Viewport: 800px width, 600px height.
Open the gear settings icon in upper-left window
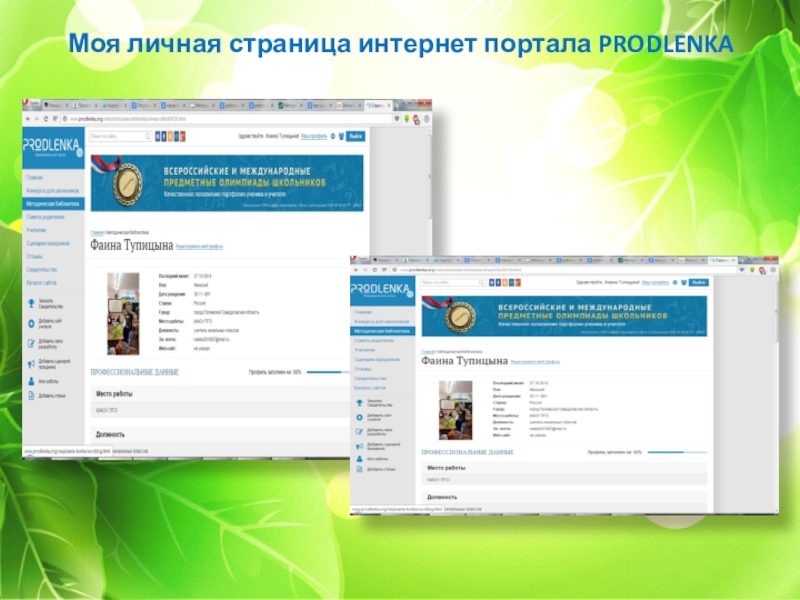pyautogui.click(x=332, y=136)
